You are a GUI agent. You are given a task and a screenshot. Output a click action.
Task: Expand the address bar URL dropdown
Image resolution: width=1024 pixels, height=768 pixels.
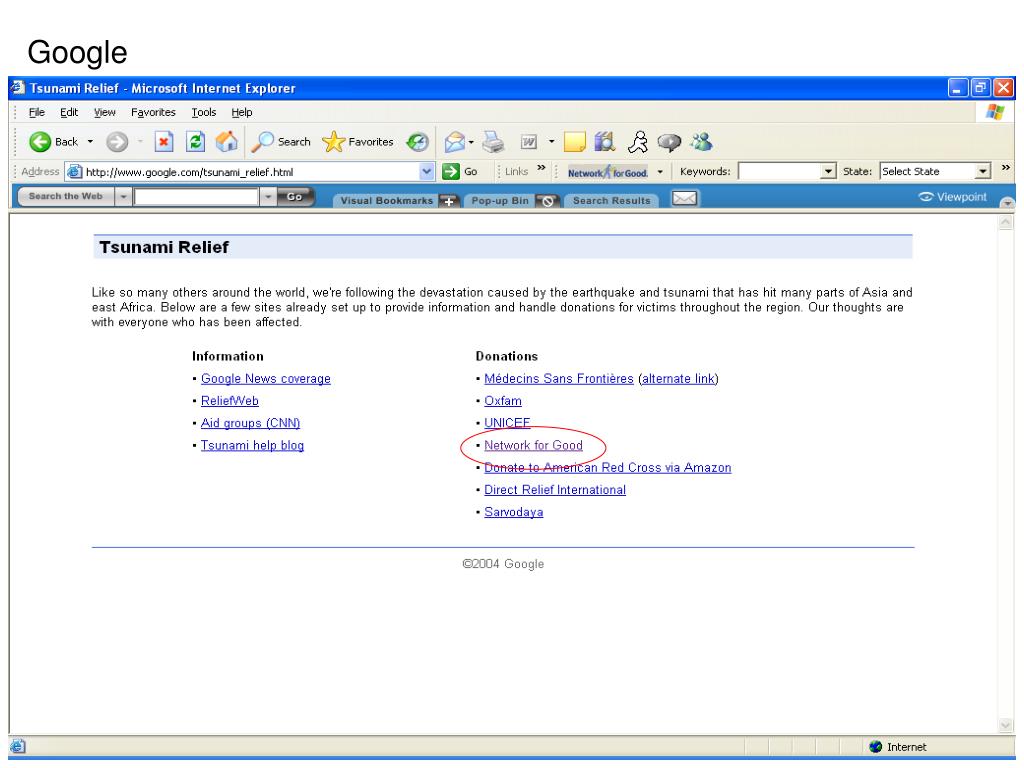pos(426,172)
